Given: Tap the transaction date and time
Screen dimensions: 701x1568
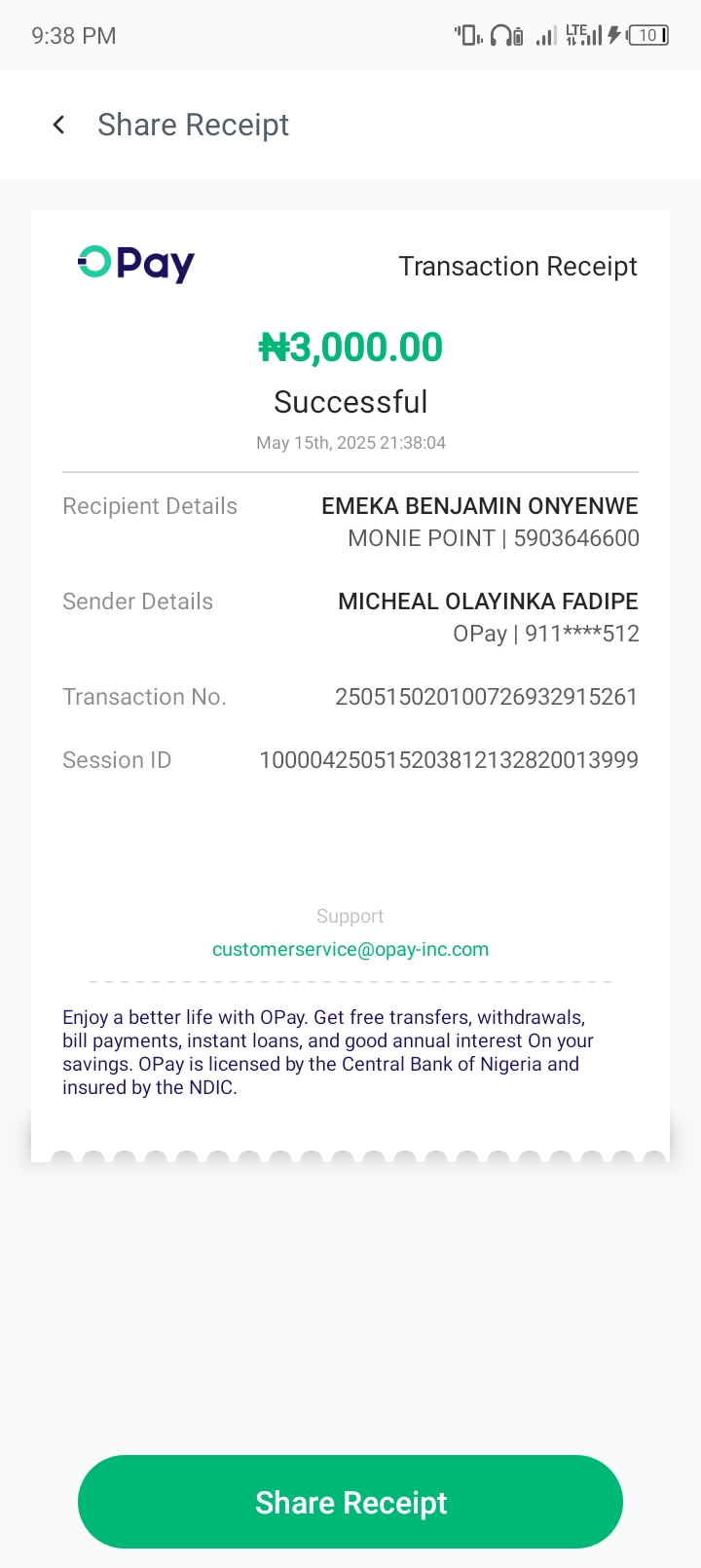Looking at the screenshot, I should [x=350, y=443].
